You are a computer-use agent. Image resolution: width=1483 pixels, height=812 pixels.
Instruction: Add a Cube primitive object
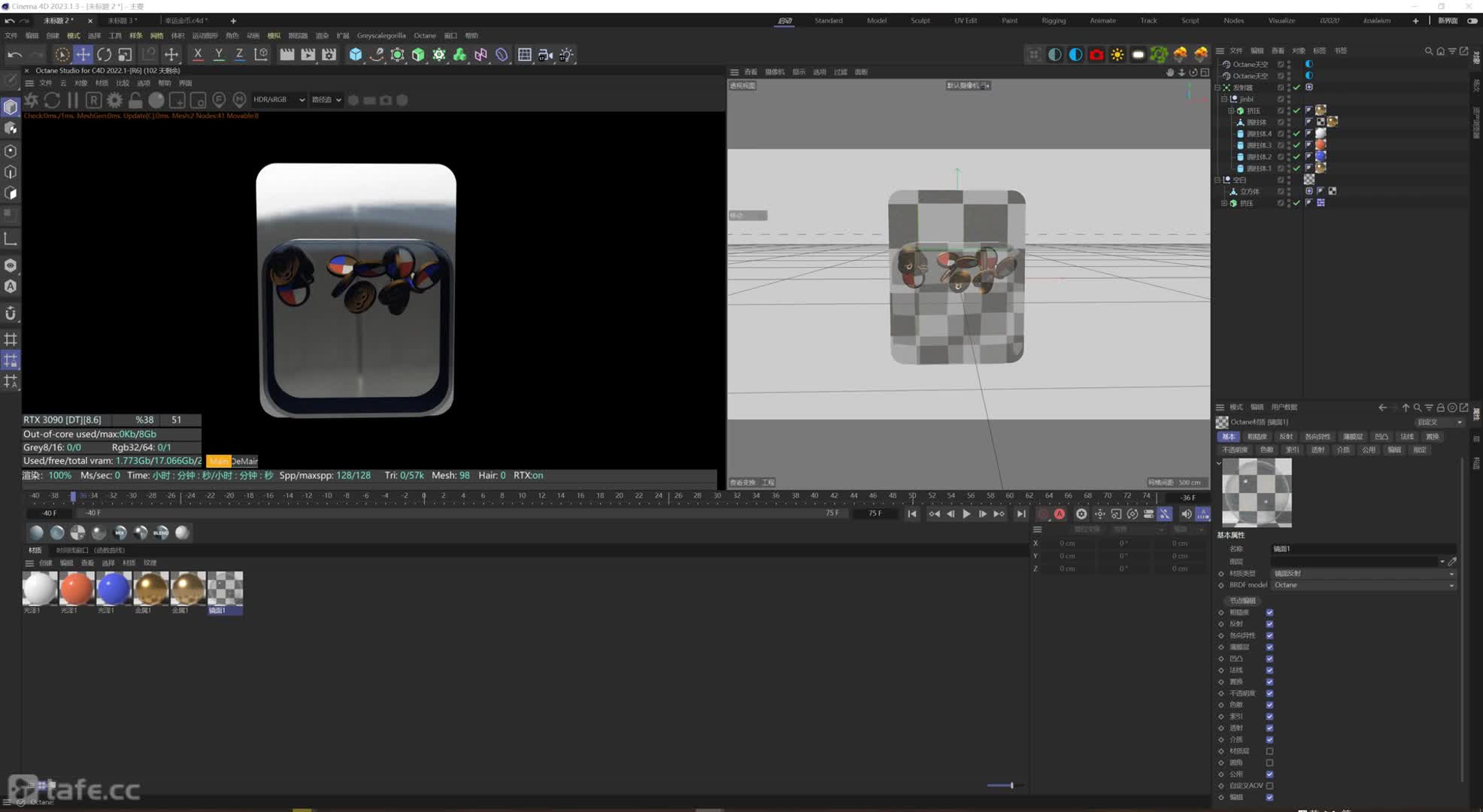click(x=356, y=54)
